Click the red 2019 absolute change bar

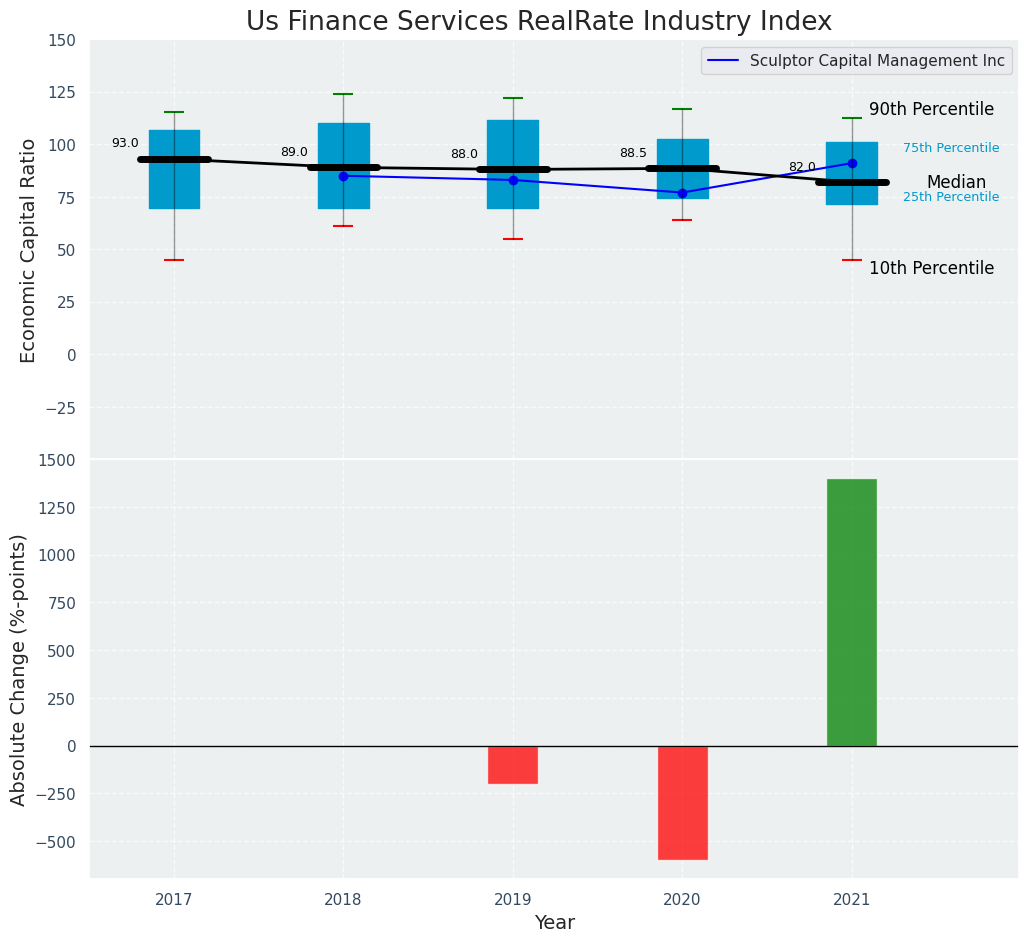[x=513, y=765]
